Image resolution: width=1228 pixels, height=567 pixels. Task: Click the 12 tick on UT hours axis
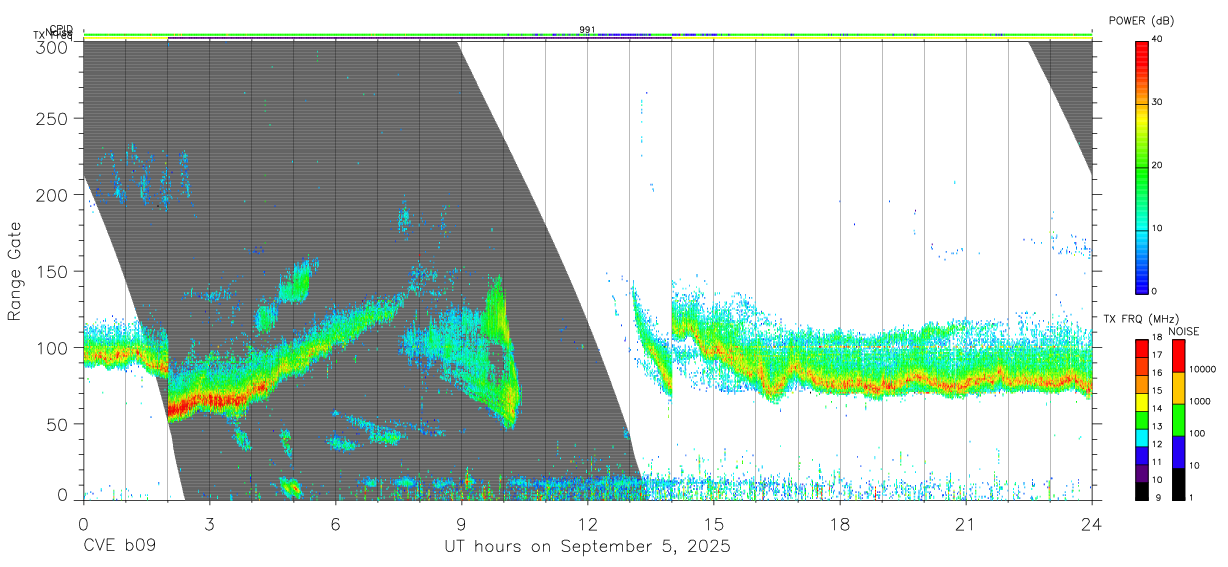point(587,524)
